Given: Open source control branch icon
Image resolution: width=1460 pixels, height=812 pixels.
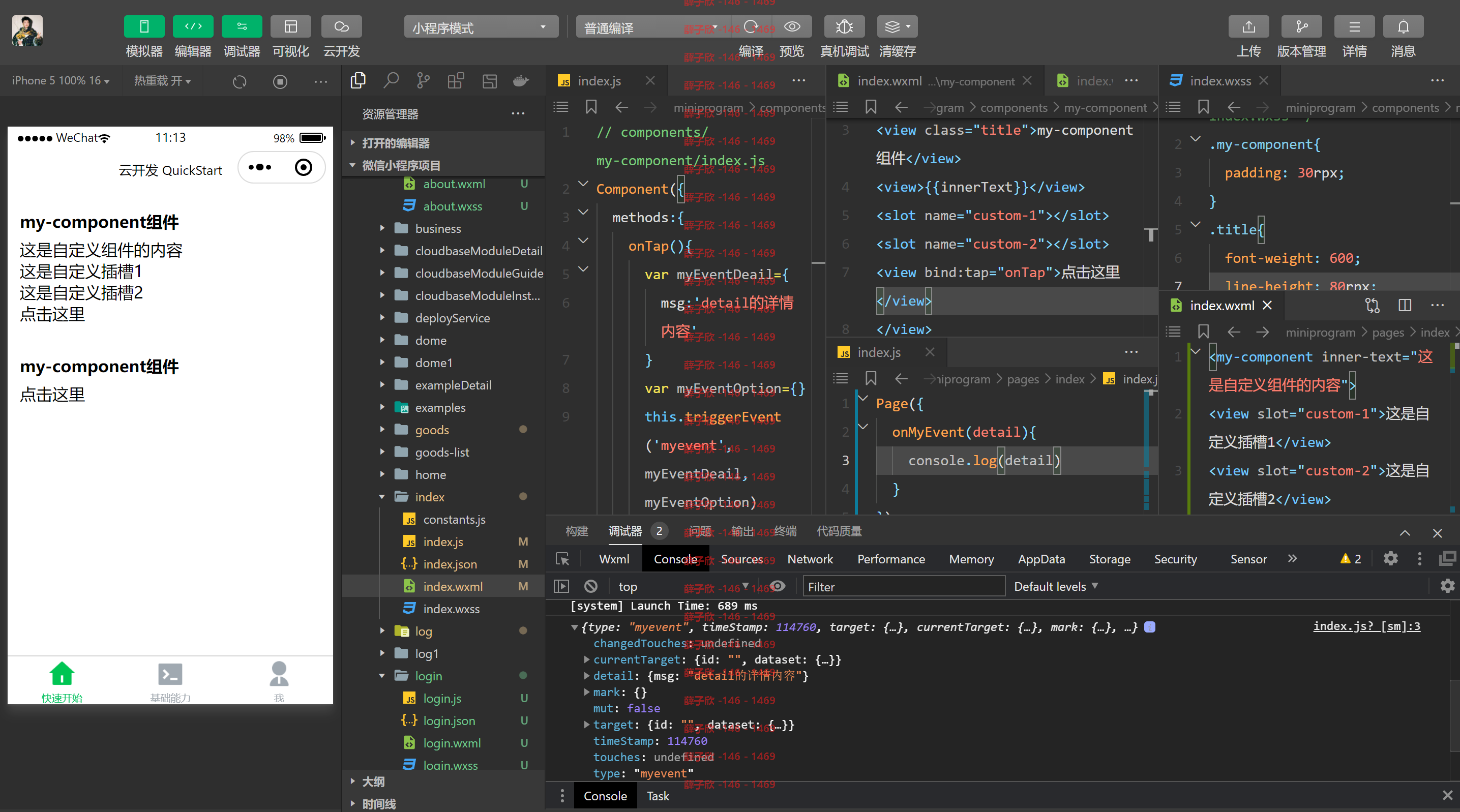Looking at the screenshot, I should point(424,81).
